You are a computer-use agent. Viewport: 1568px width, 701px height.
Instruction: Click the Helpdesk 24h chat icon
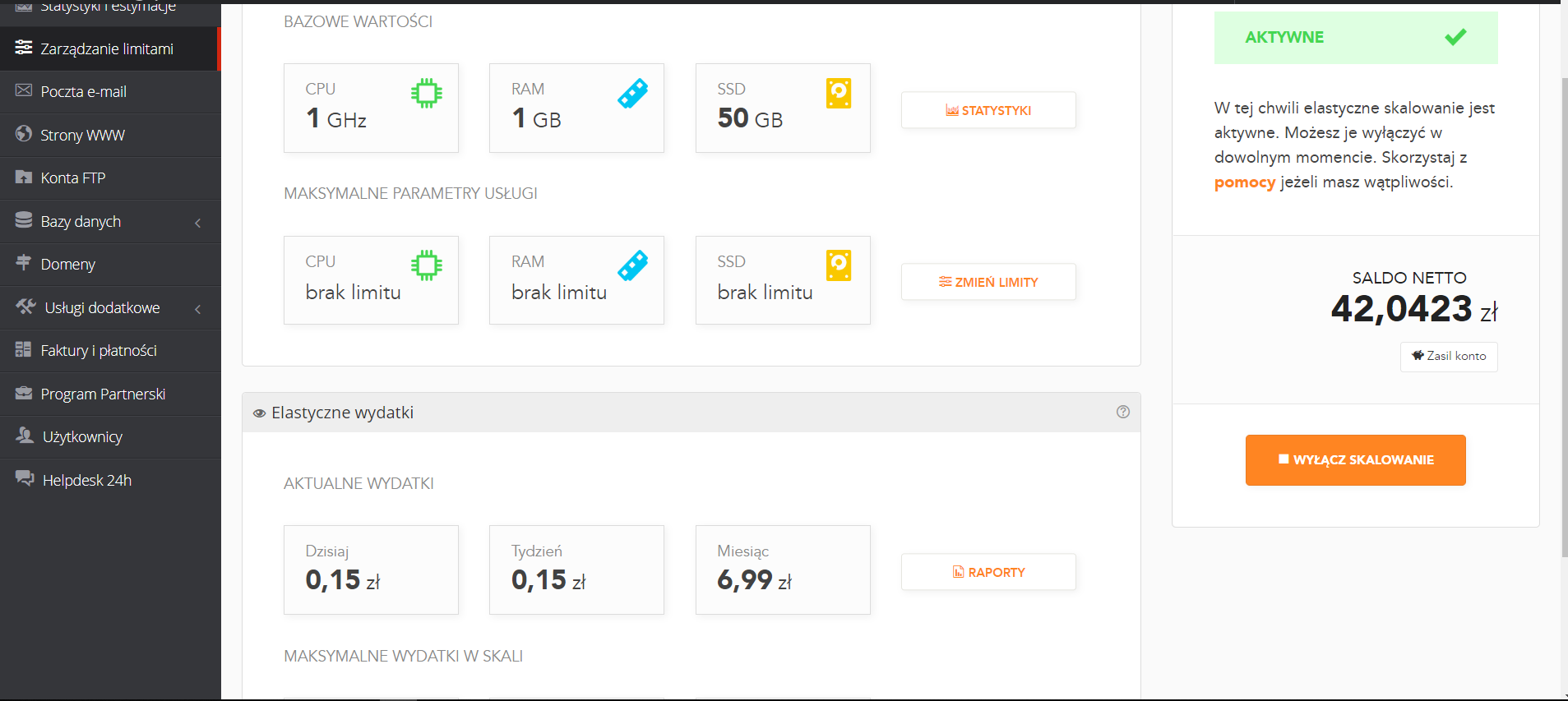[25, 479]
